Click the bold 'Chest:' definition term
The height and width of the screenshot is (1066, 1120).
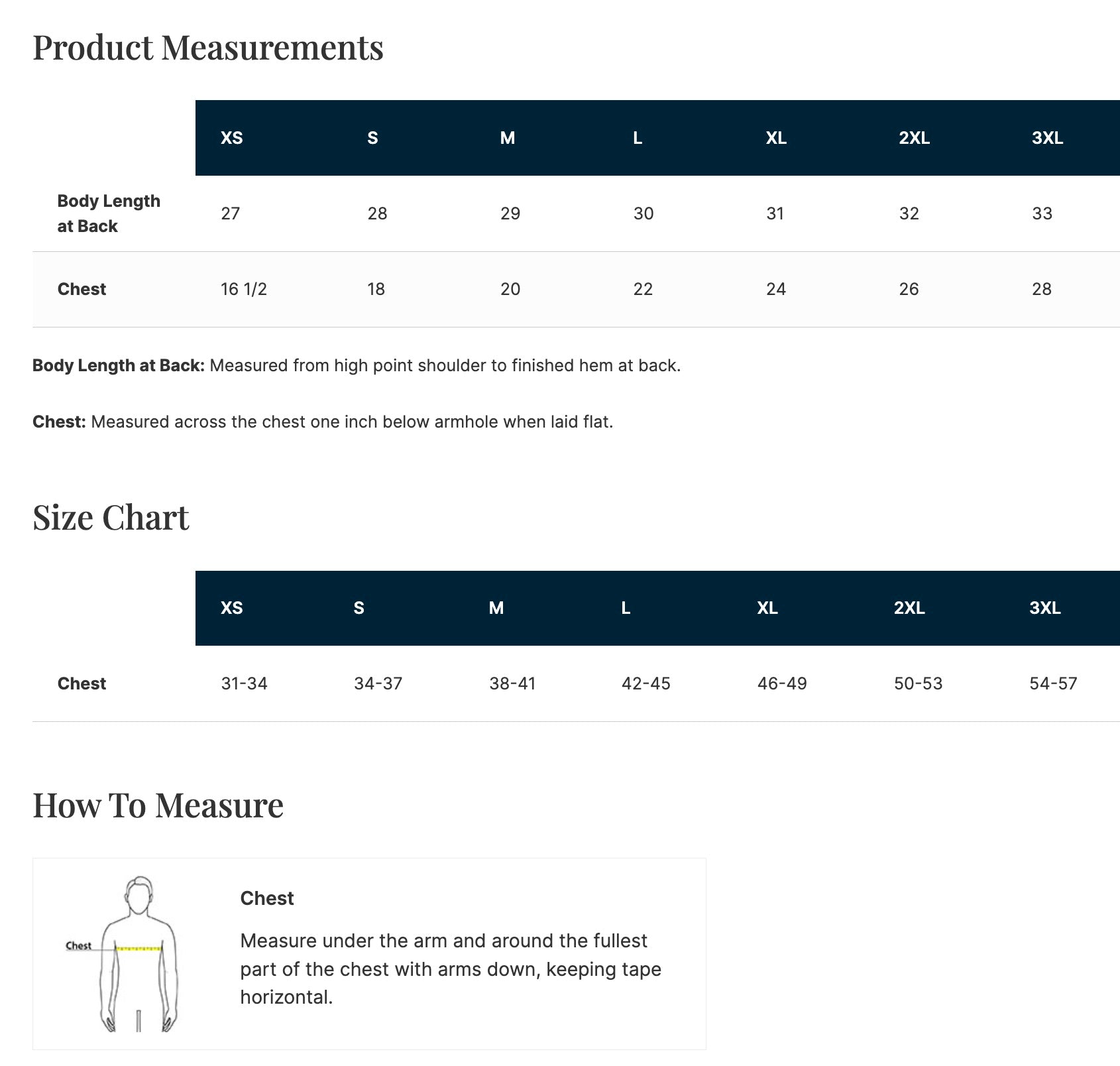point(59,422)
